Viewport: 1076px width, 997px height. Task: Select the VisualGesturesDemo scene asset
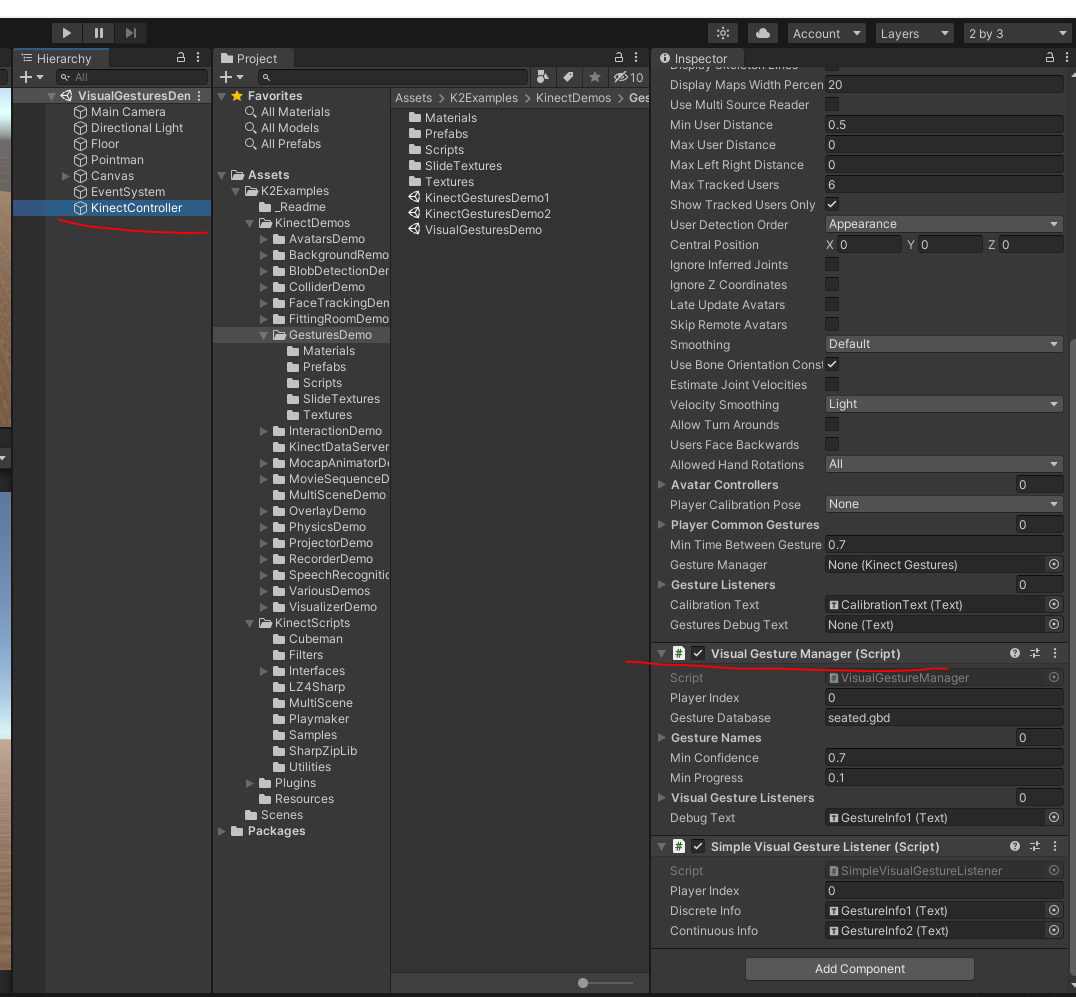pyautogui.click(x=483, y=230)
